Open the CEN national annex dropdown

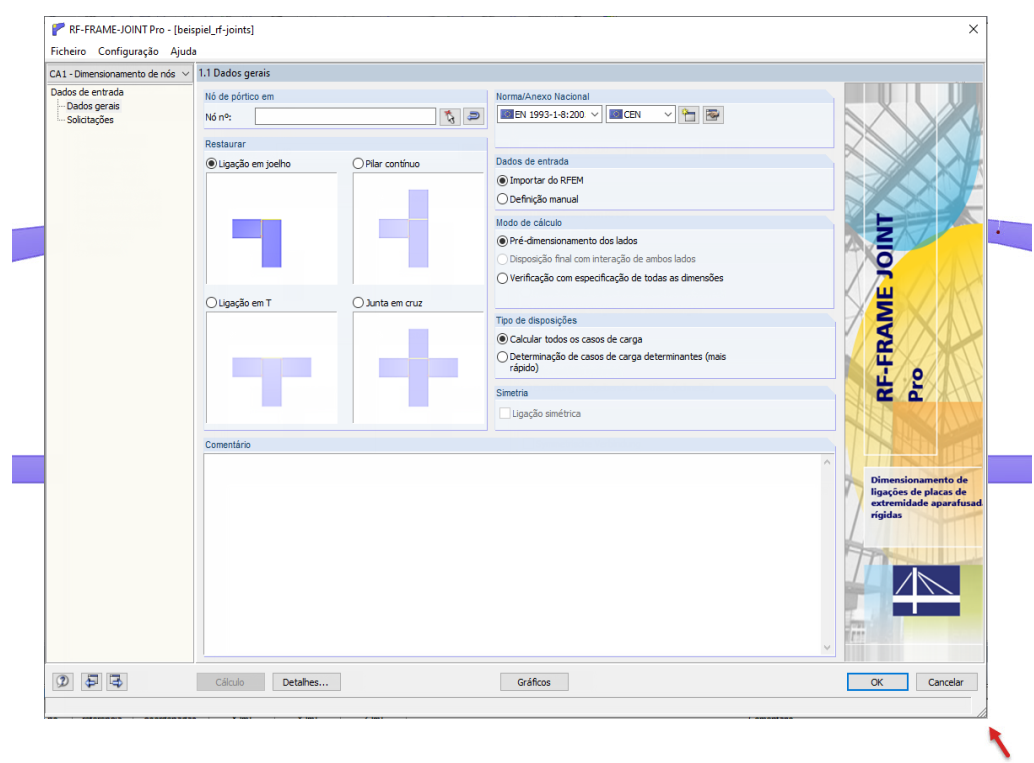640,115
